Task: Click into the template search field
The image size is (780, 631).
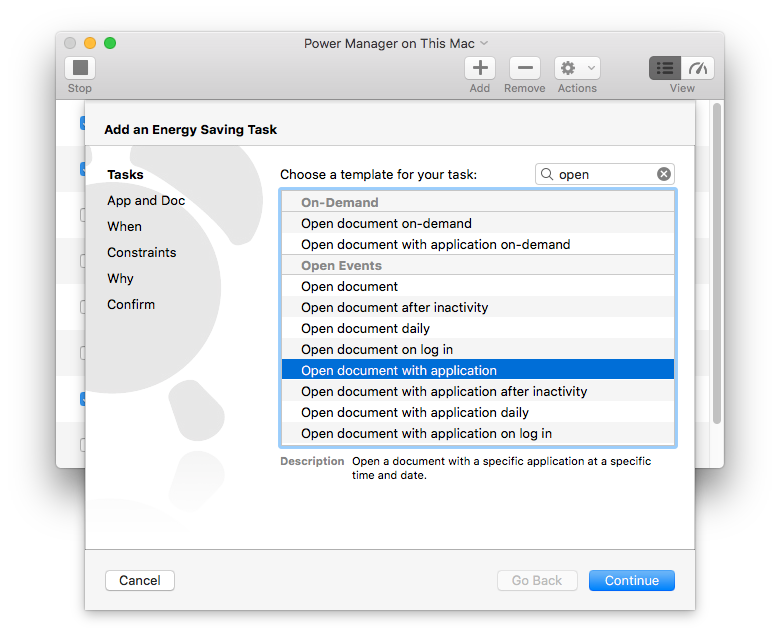Action: (605, 174)
